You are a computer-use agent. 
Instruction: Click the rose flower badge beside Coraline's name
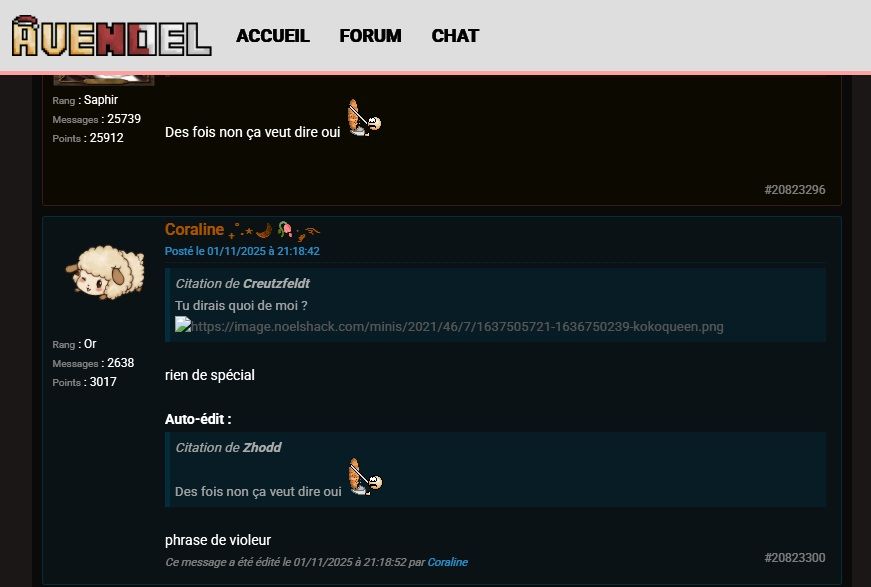pyautogui.click(x=285, y=229)
